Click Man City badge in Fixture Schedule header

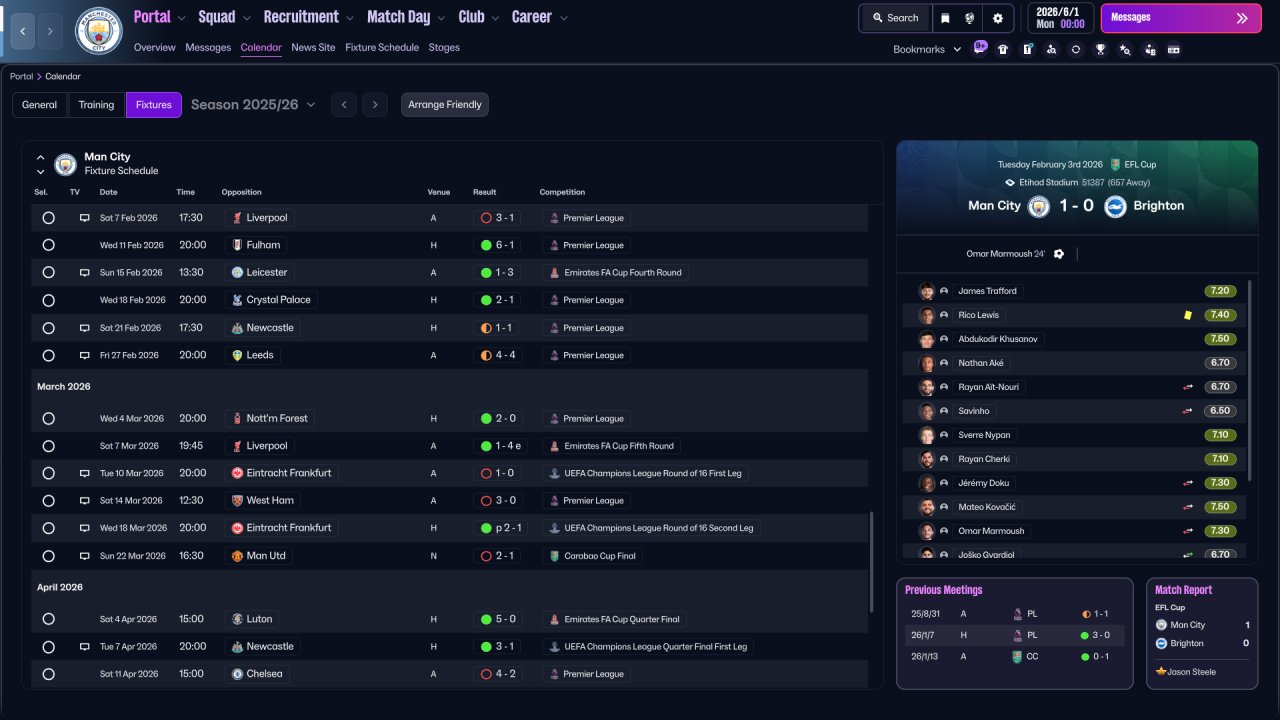coord(66,164)
